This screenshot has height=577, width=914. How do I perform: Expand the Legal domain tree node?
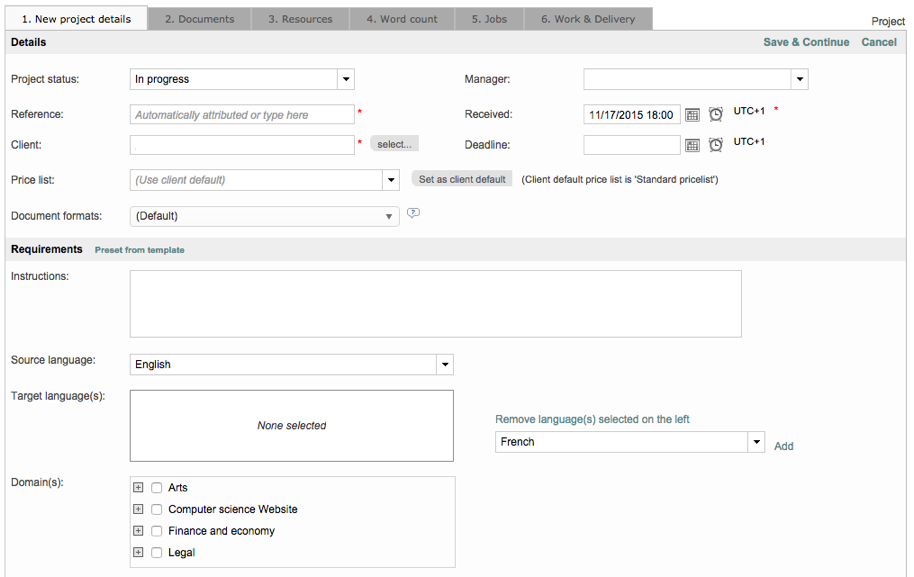point(138,552)
